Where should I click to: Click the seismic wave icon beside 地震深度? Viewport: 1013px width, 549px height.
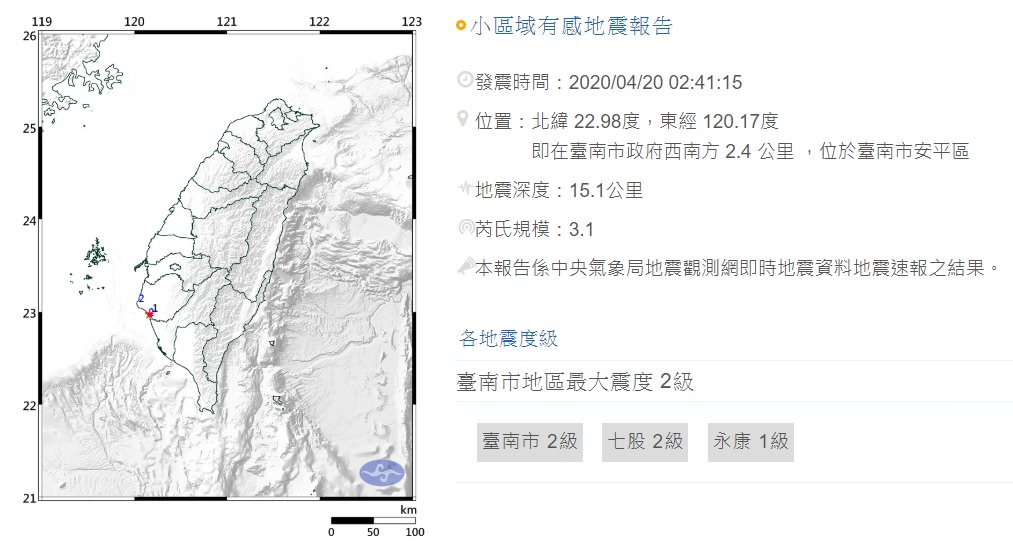pyautogui.click(x=465, y=189)
